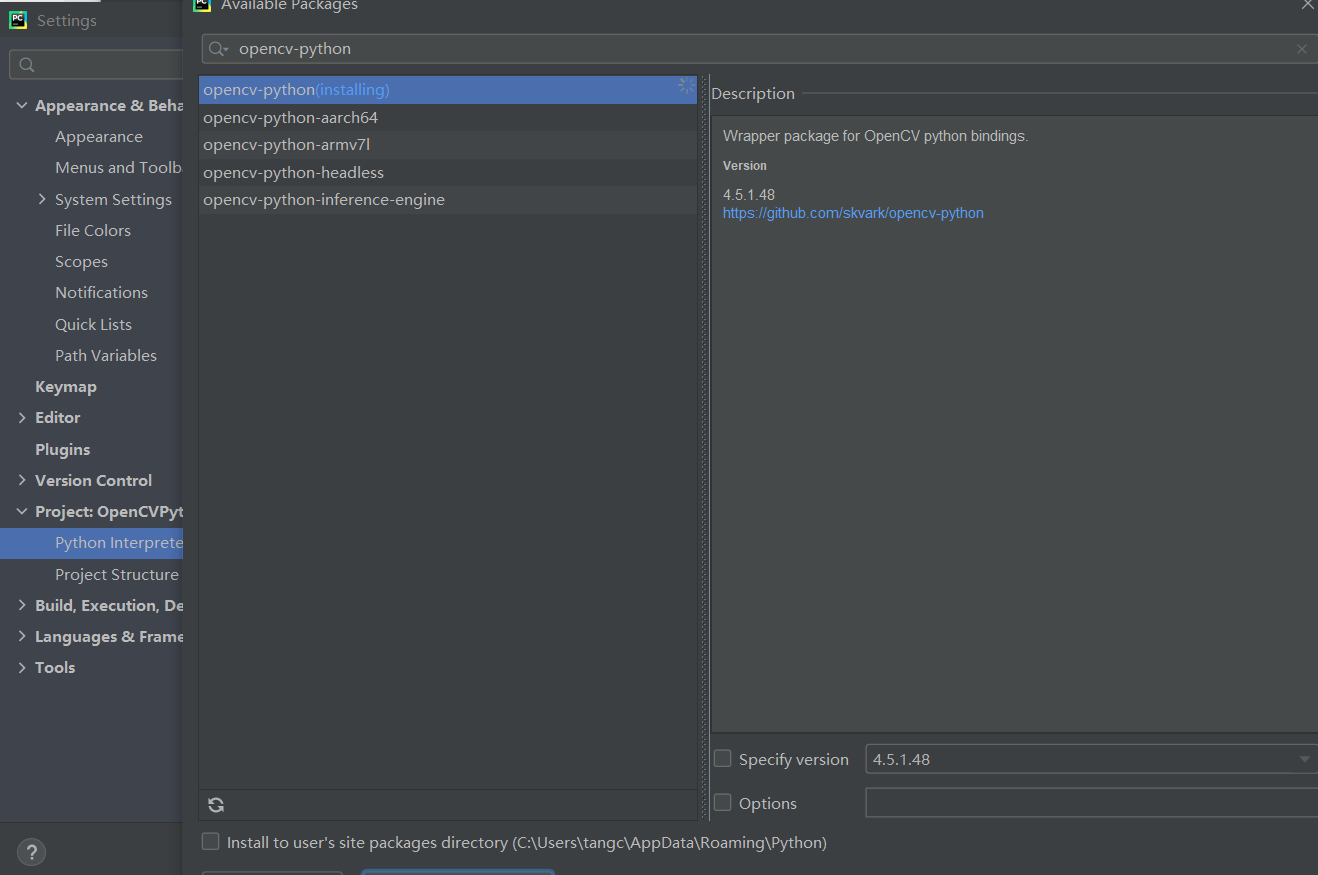Viewport: 1318px width, 875px height.
Task: Select the opencv-python (installing) package
Action: click(448, 90)
